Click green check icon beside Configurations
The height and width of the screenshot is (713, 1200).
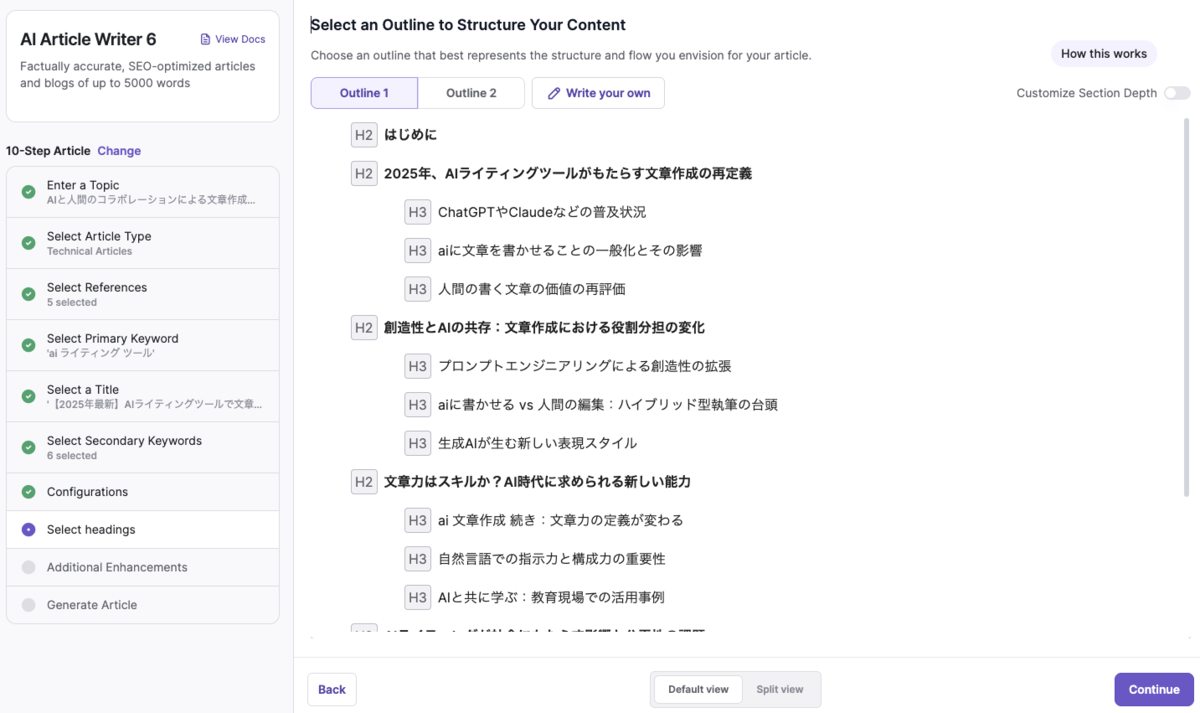(x=28, y=492)
